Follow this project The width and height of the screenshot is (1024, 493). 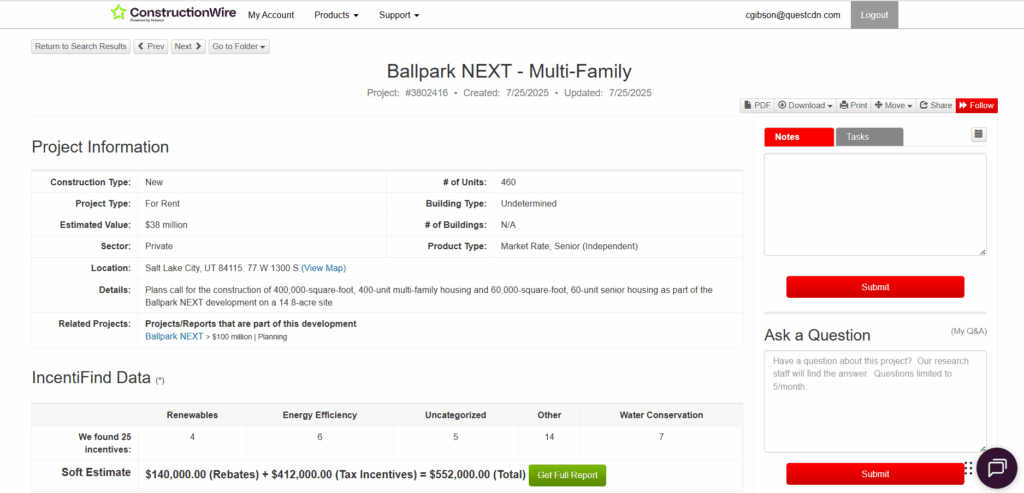tap(976, 105)
